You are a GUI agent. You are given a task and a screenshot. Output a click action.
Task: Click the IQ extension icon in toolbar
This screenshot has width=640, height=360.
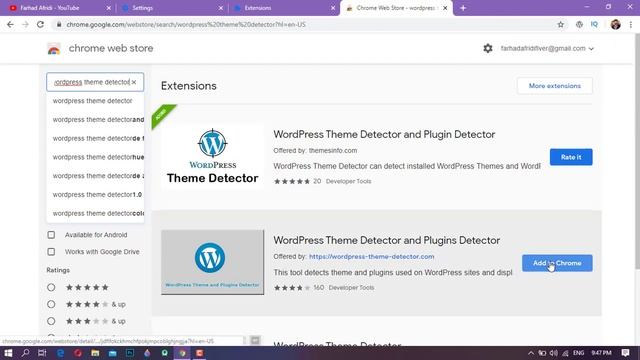click(x=594, y=24)
